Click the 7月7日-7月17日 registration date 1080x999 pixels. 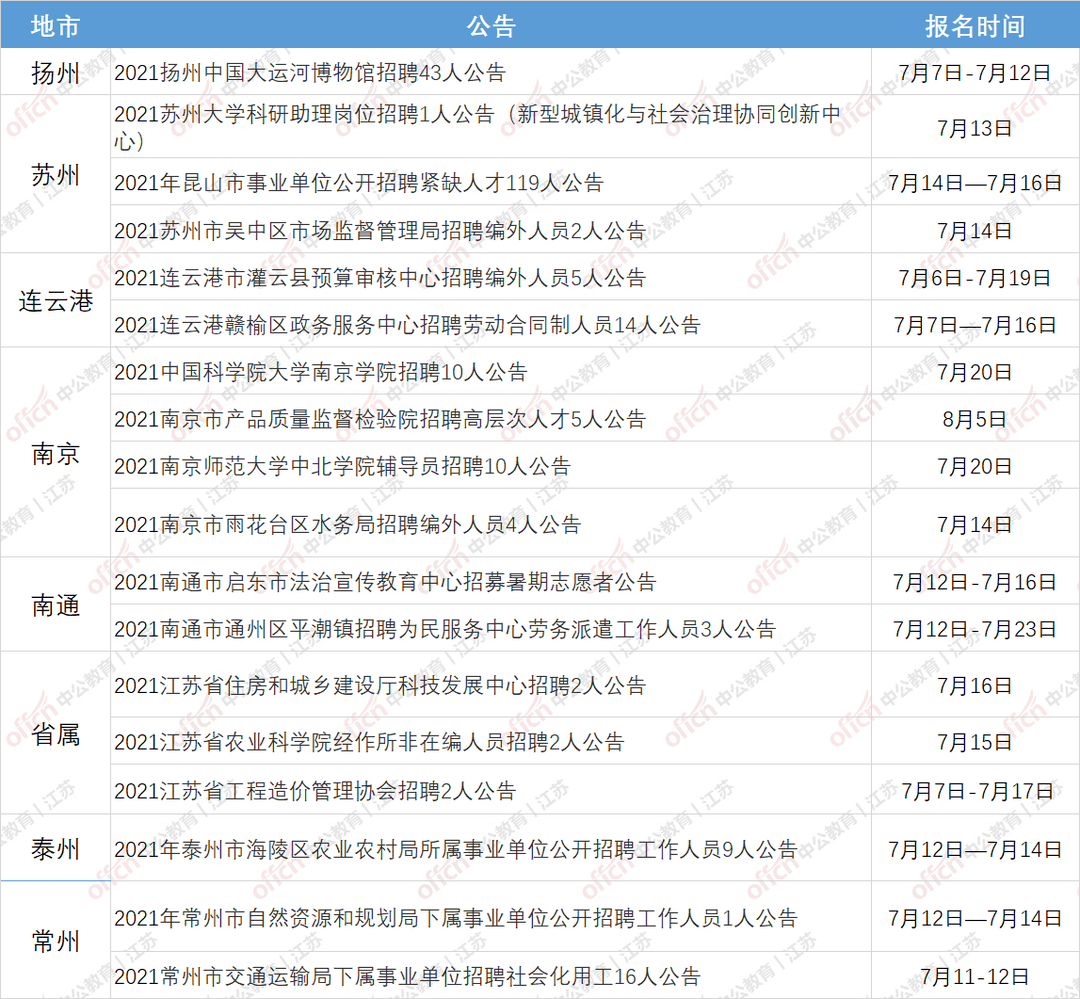point(977,791)
